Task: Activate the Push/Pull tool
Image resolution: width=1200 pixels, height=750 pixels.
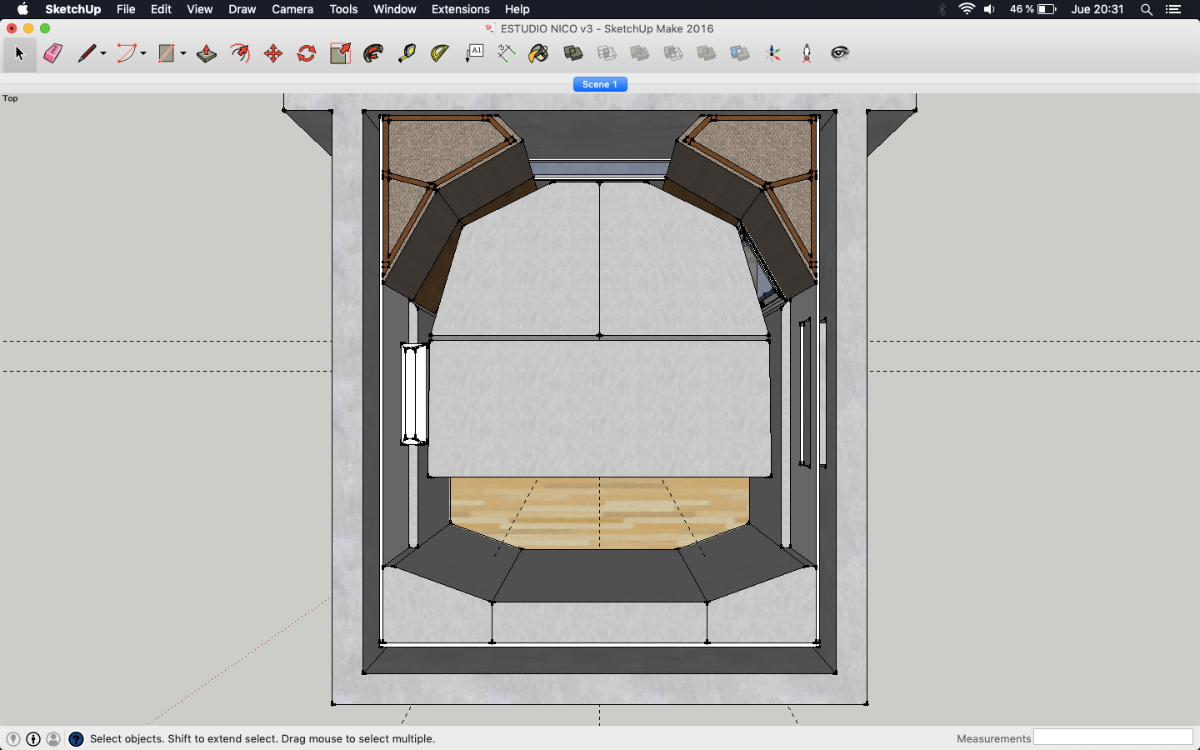Action: point(207,54)
